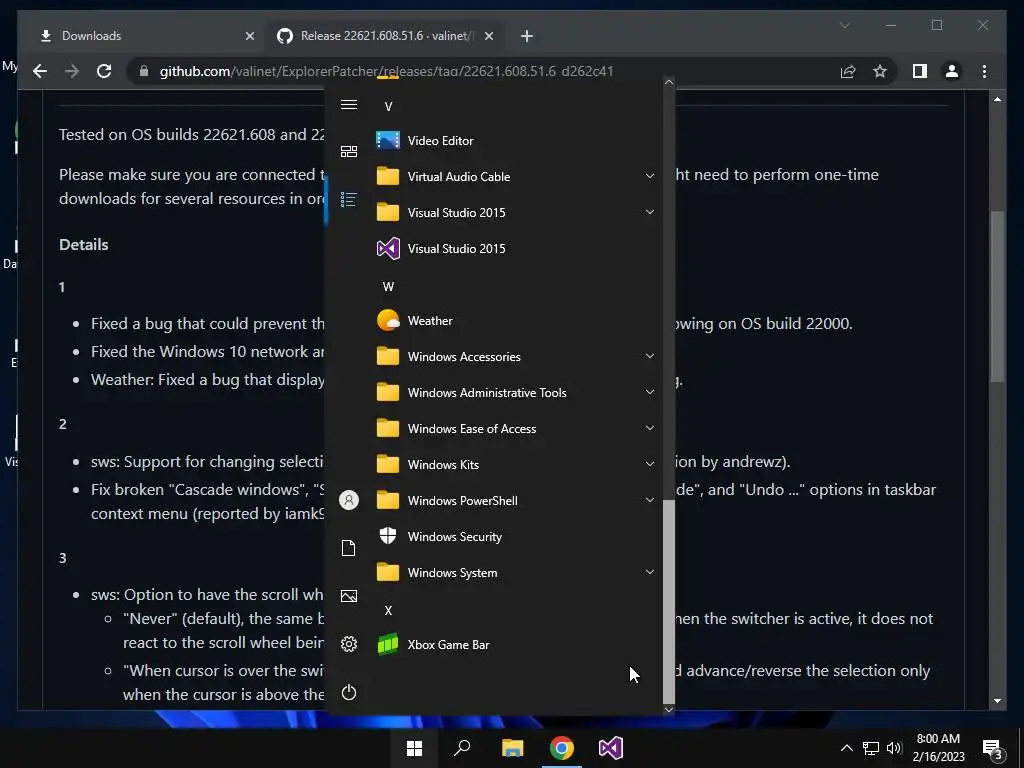Jump to letter W section header
This screenshot has height=768, width=1024.
coord(388,287)
